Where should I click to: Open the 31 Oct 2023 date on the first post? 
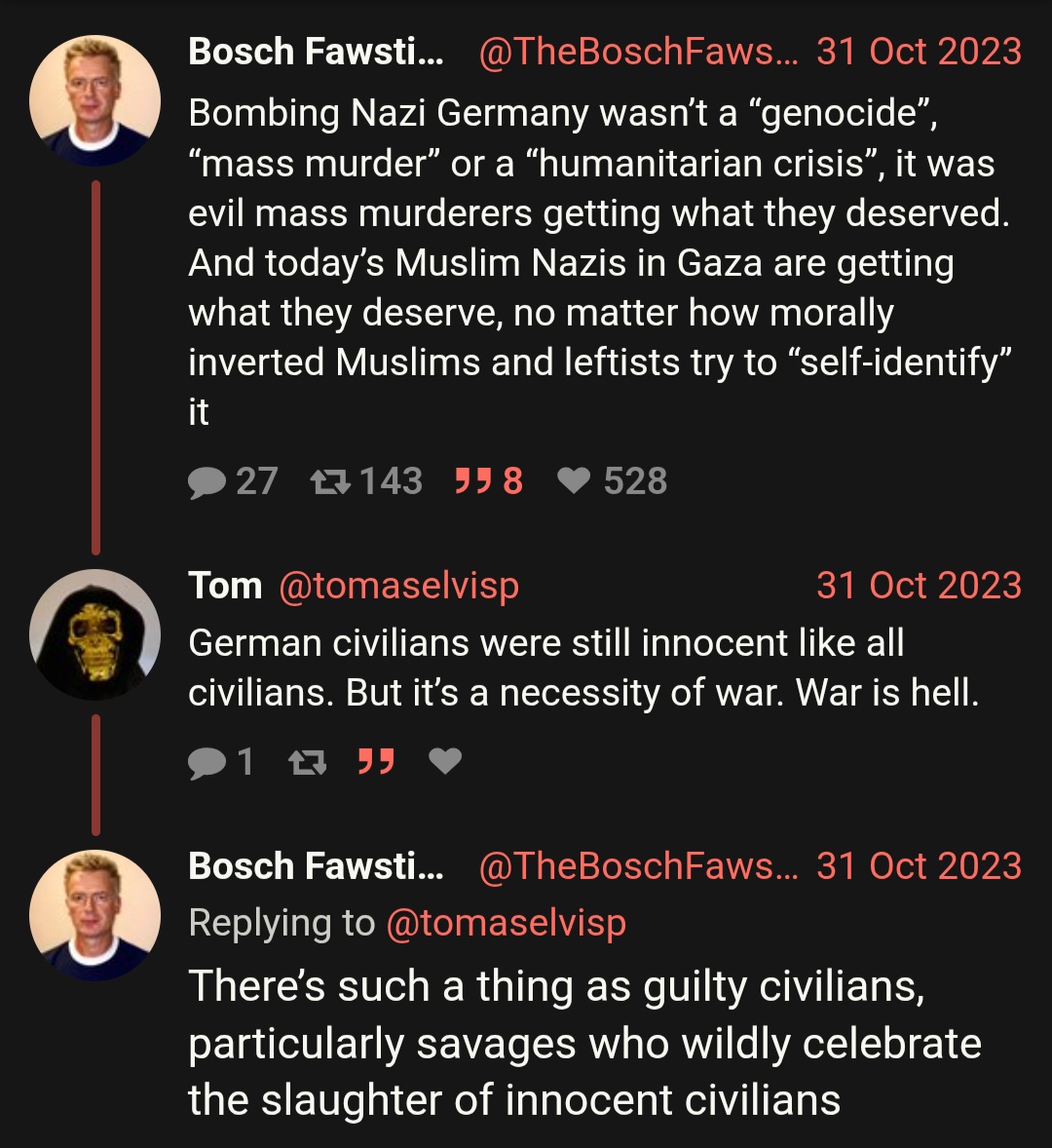(x=919, y=52)
